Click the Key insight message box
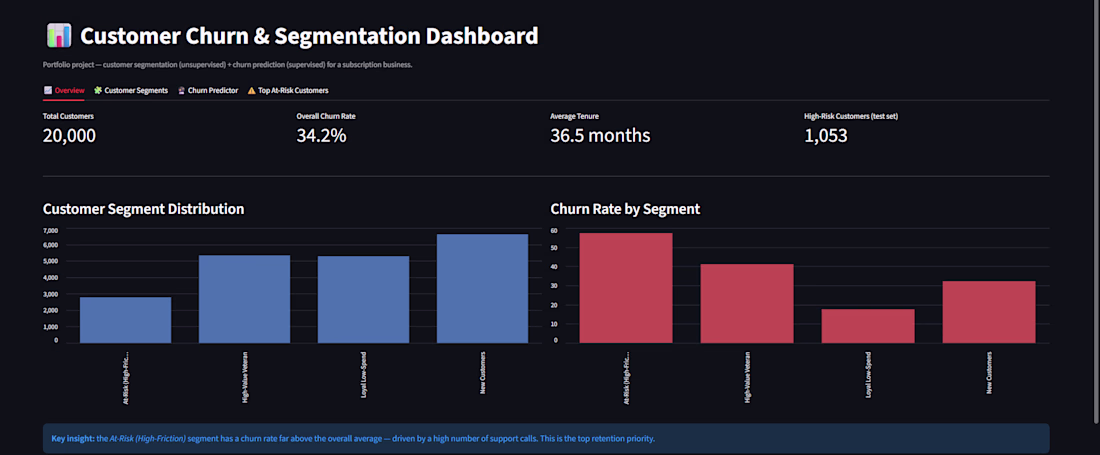Image resolution: width=1100 pixels, height=455 pixels. [x=546, y=439]
